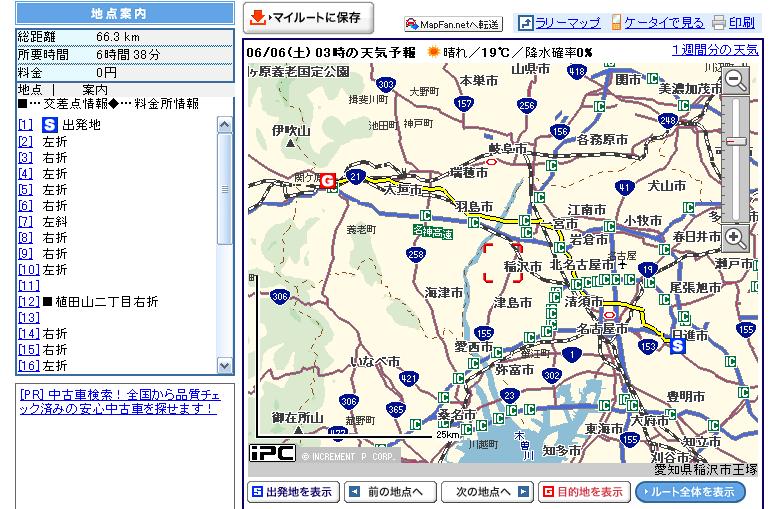Click 所要時間 6時間38分 value
Image resolution: width=782 pixels, height=509 pixels.
coord(128,54)
